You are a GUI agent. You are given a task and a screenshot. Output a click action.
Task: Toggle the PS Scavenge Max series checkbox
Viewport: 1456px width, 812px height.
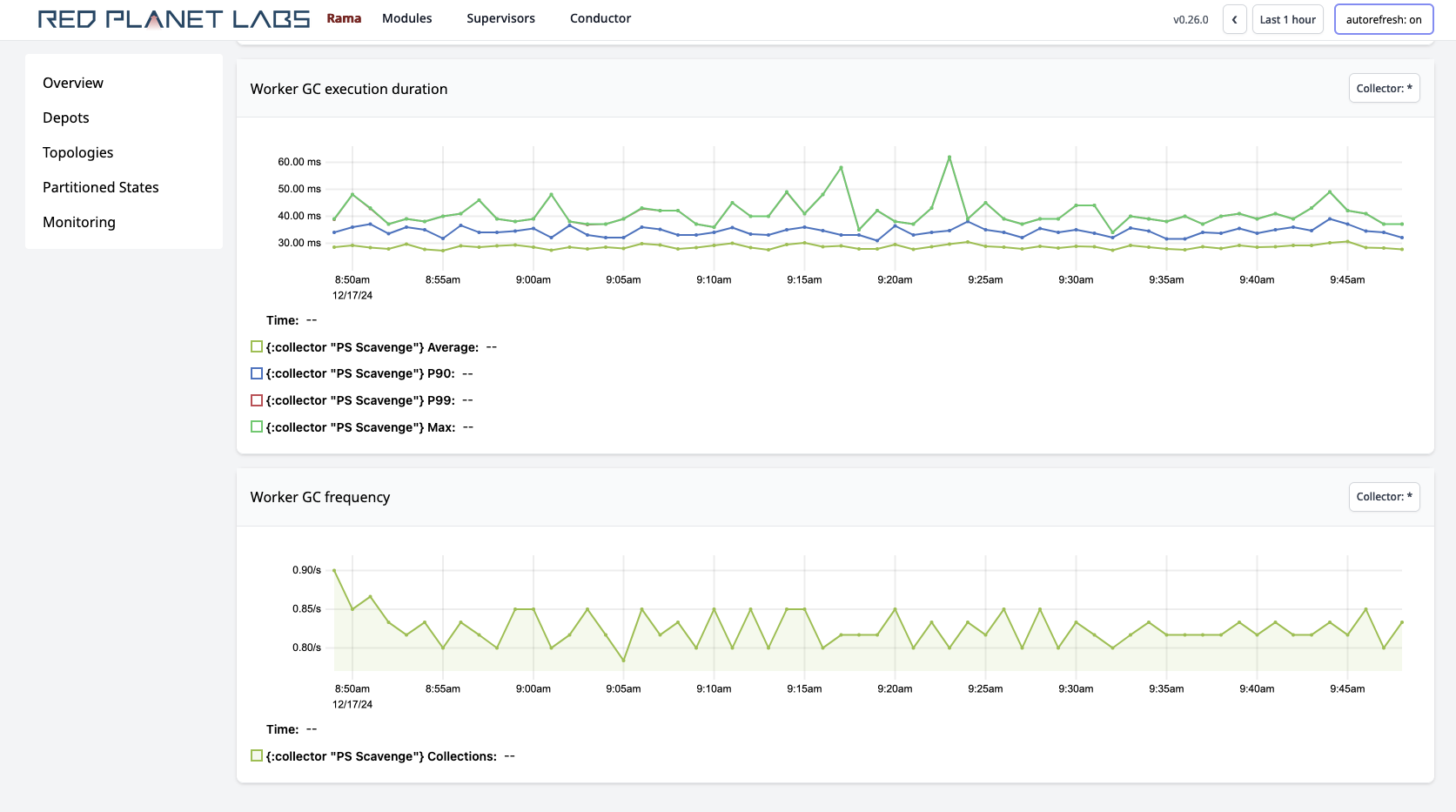click(x=257, y=426)
